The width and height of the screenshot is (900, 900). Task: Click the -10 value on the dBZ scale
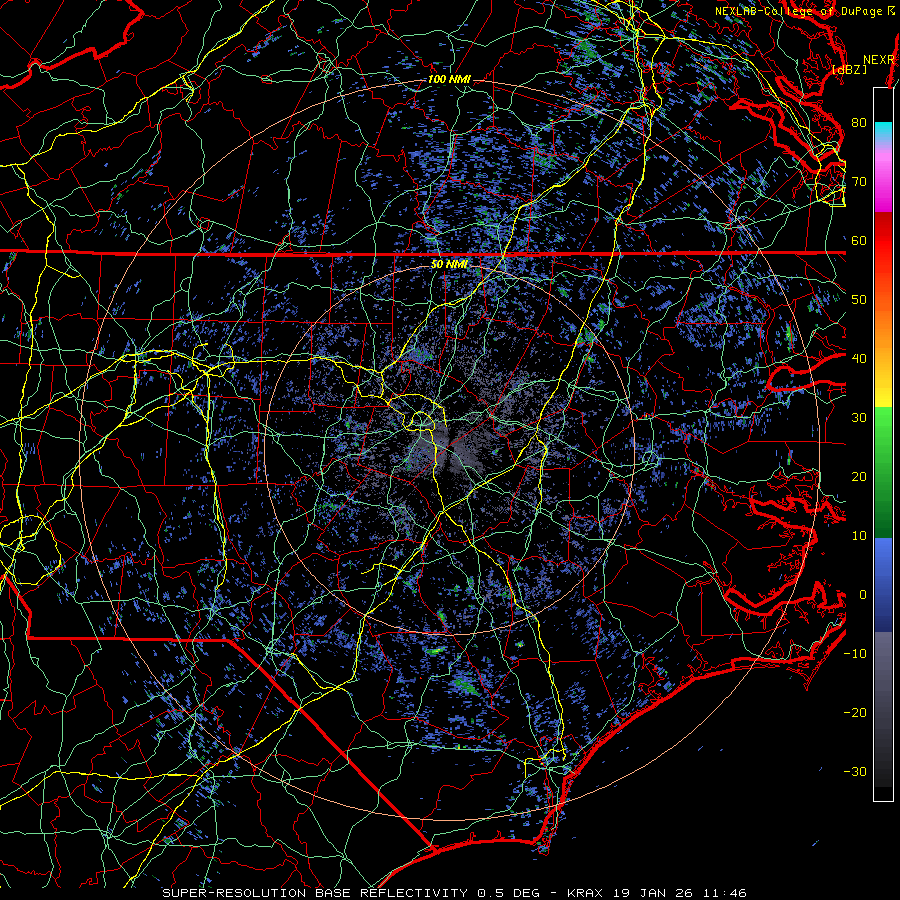855,654
